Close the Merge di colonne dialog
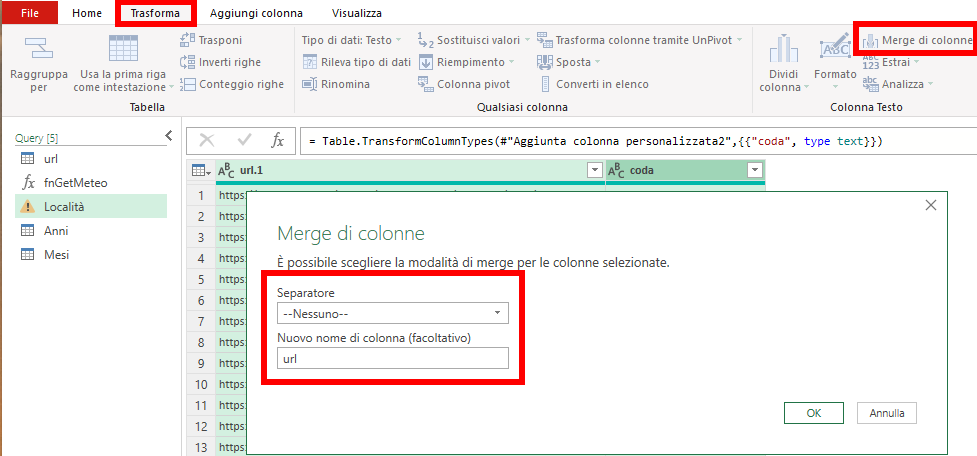The image size is (977, 456). [x=931, y=206]
